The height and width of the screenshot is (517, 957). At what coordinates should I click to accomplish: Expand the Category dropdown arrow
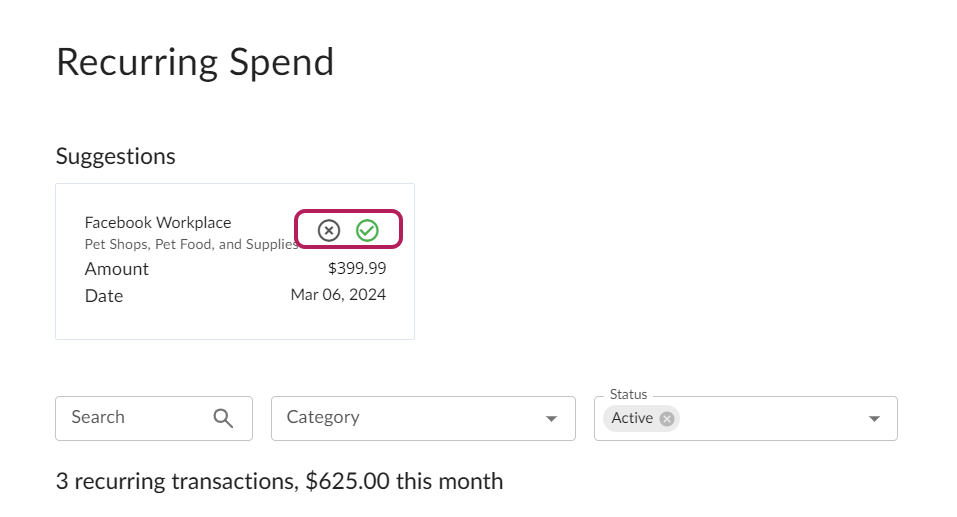coord(551,419)
